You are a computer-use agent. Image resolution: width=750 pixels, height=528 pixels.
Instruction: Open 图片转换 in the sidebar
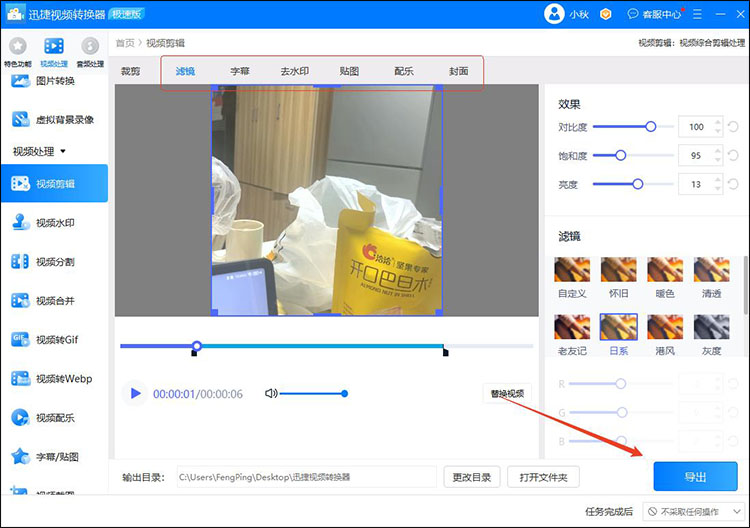[x=54, y=81]
